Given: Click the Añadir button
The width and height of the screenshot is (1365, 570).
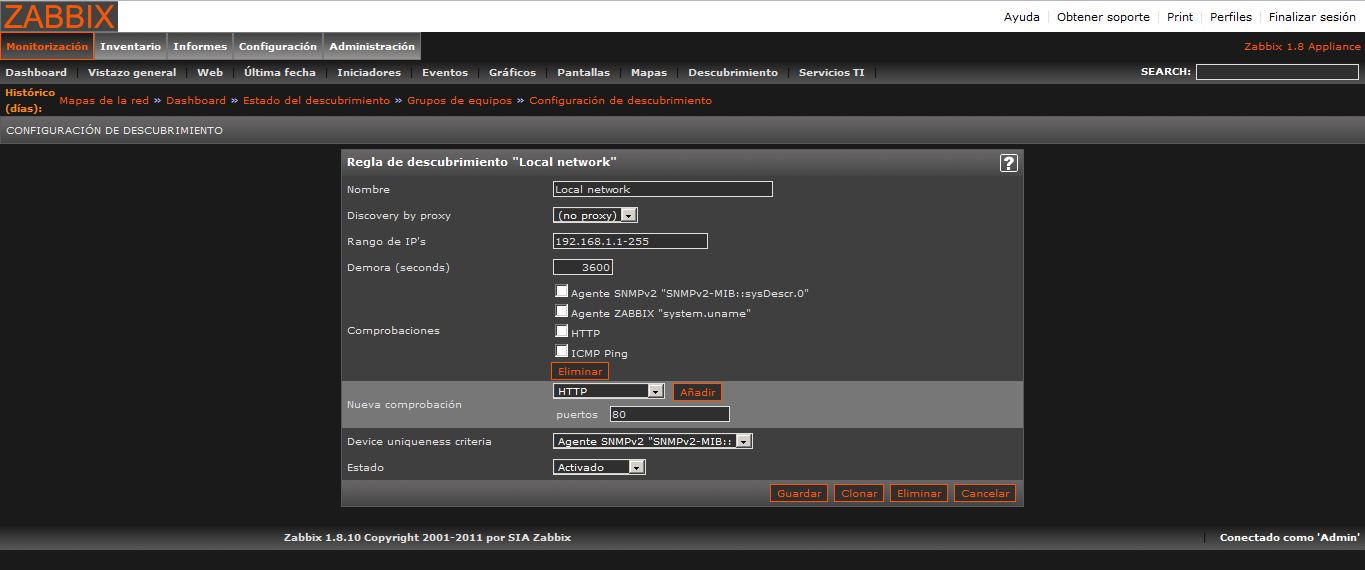Looking at the screenshot, I should (x=697, y=393).
